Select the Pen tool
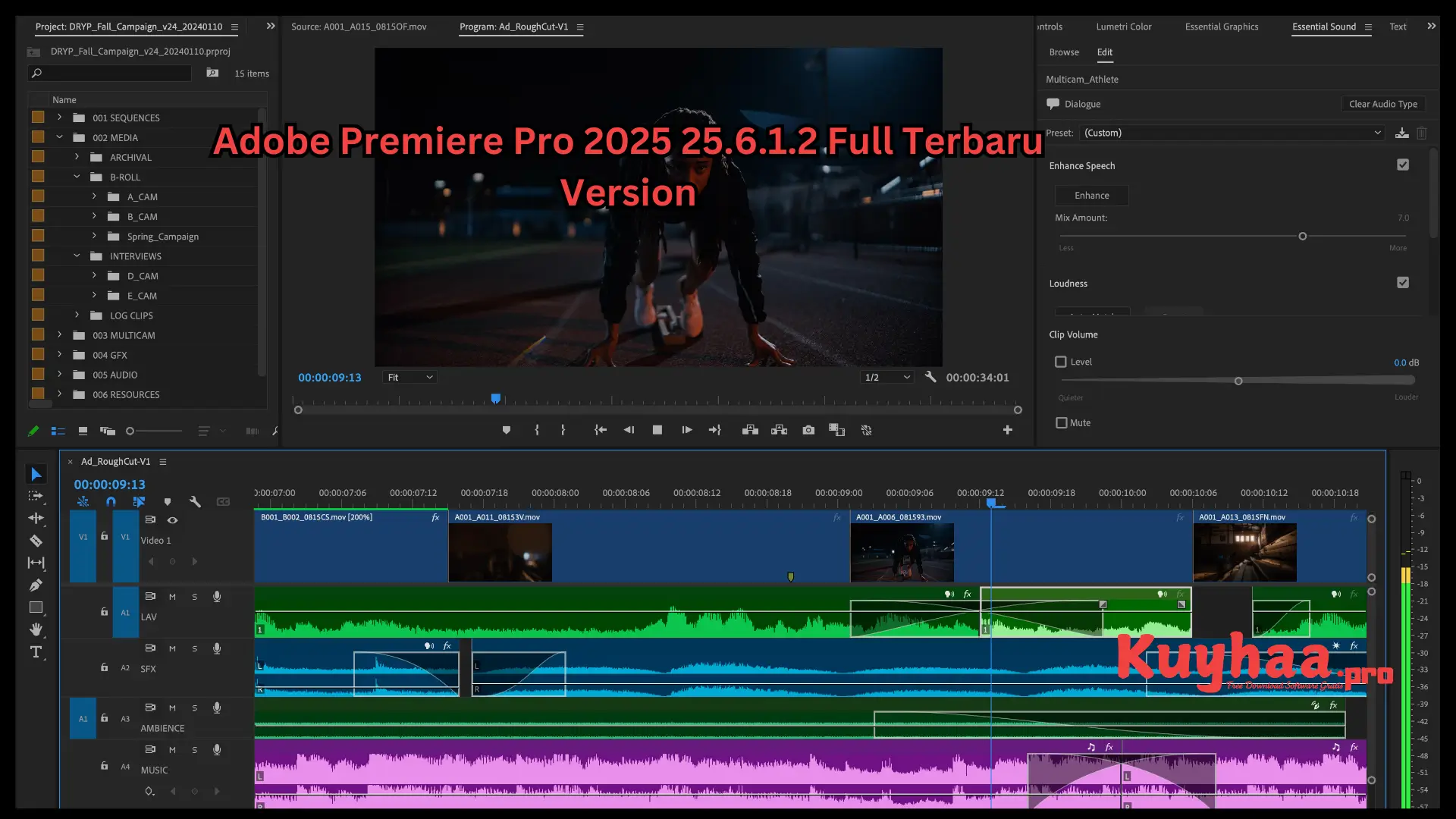Screen dimensions: 1456x819 point(36,585)
